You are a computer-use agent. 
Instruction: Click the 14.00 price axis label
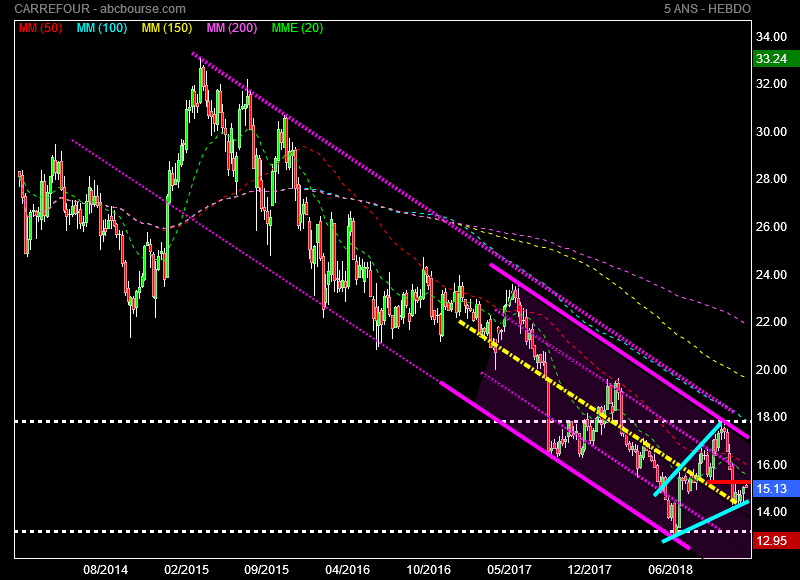tap(771, 512)
